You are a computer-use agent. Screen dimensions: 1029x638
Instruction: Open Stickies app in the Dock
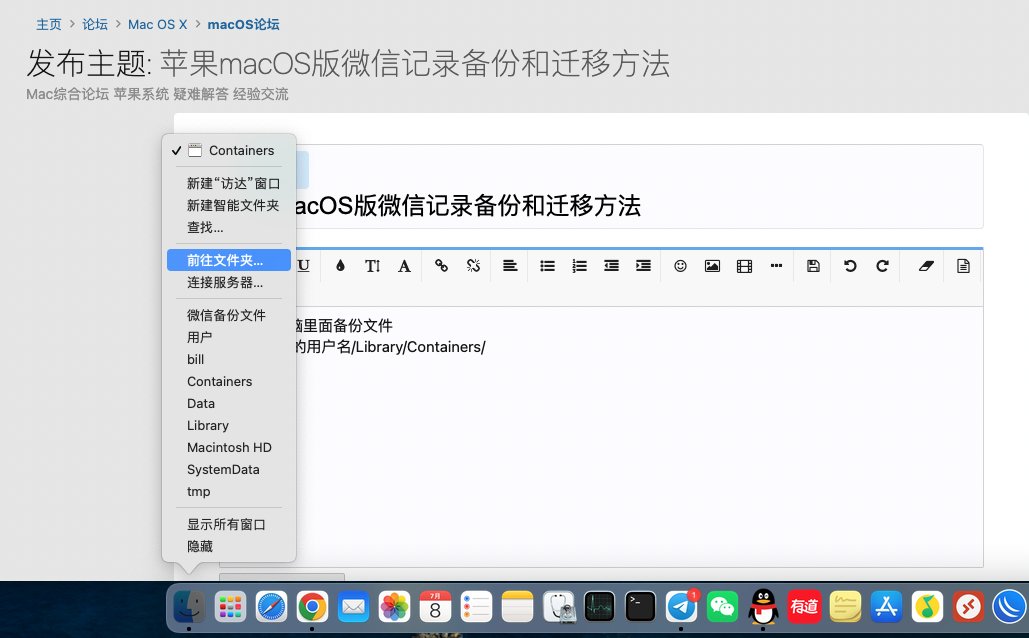tap(845, 606)
